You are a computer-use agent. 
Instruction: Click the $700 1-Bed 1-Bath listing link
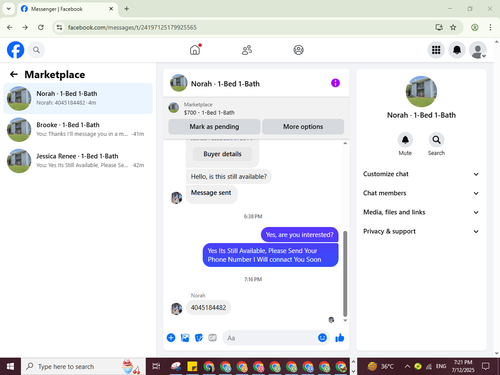pos(209,113)
